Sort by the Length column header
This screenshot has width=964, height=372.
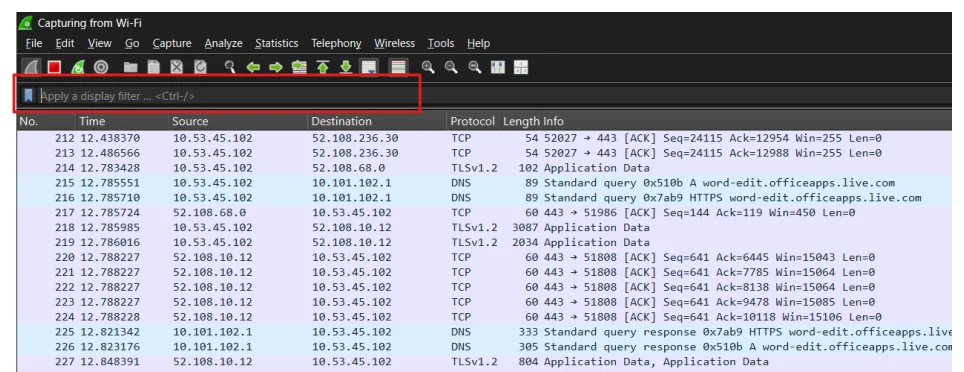click(520, 121)
